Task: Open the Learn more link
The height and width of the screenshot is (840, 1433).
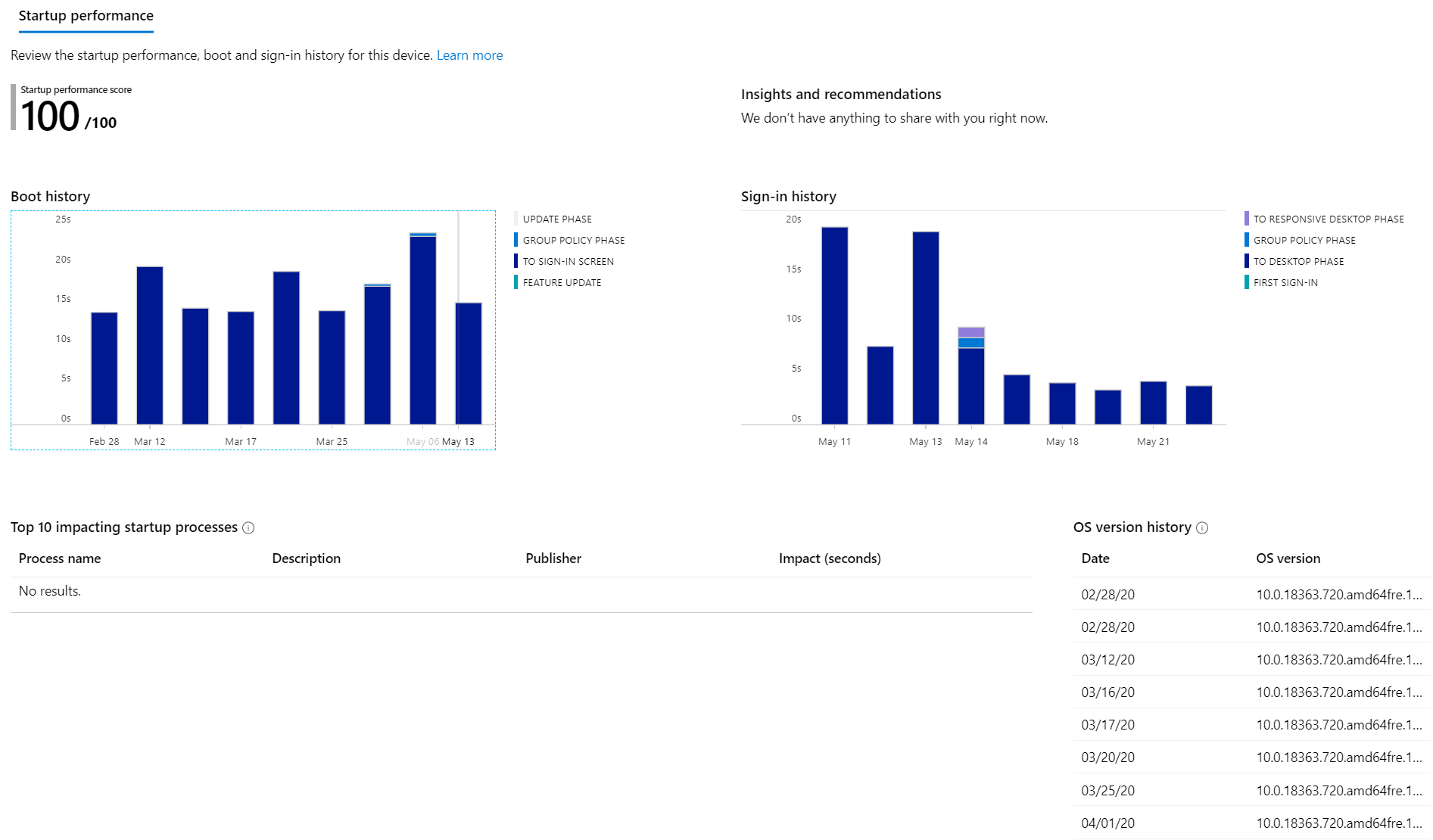Action: click(x=469, y=54)
